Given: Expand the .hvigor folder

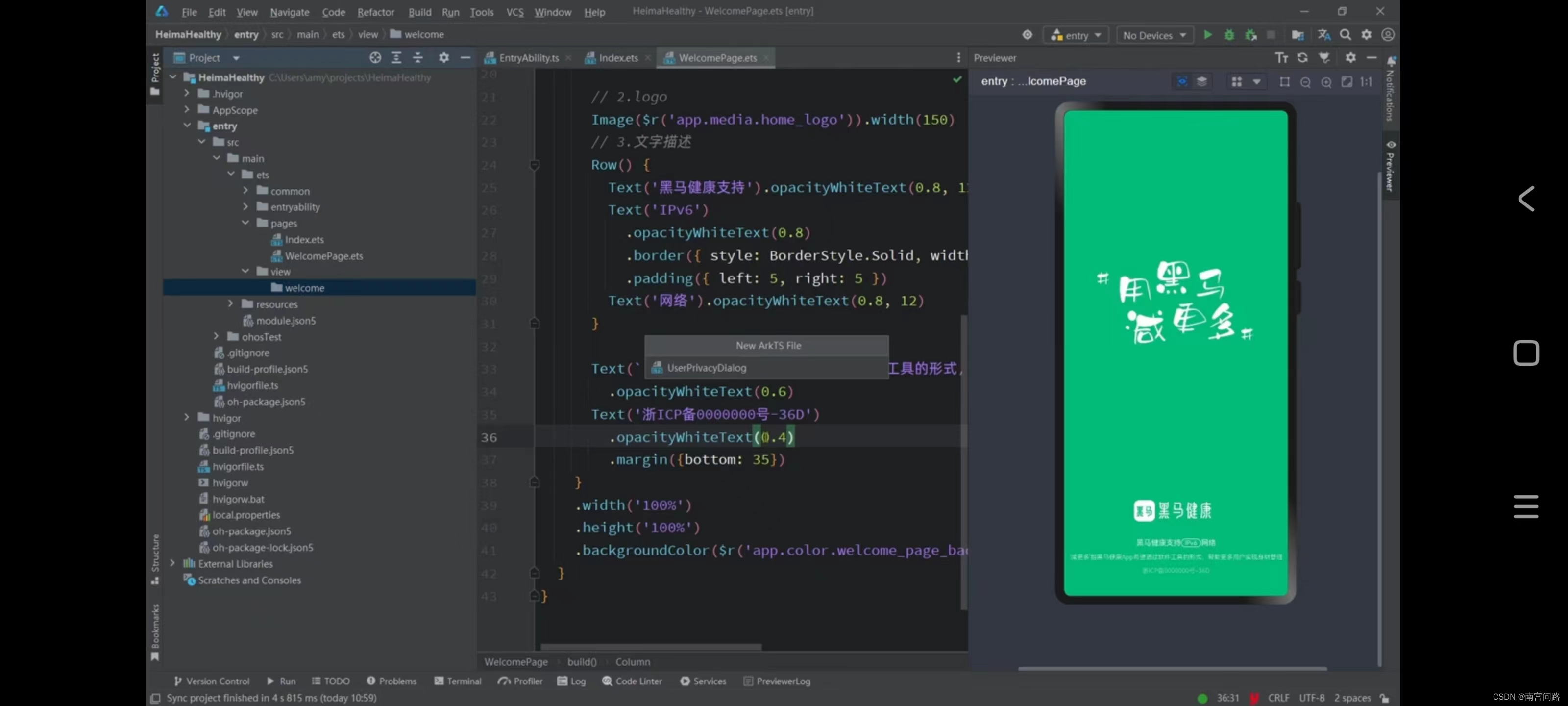Looking at the screenshot, I should tap(187, 93).
